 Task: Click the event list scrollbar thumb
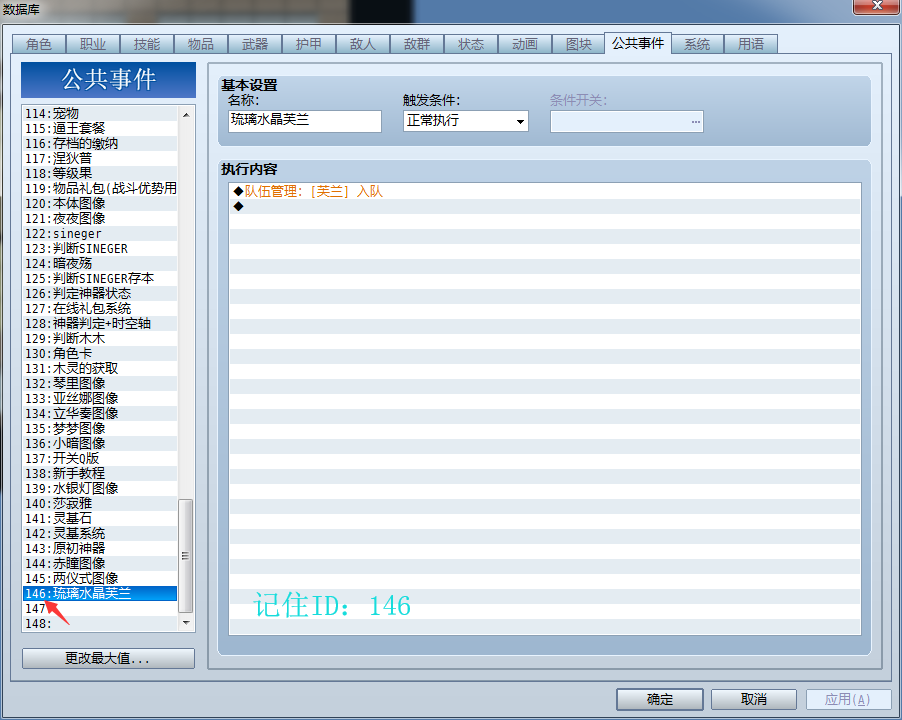click(x=185, y=556)
